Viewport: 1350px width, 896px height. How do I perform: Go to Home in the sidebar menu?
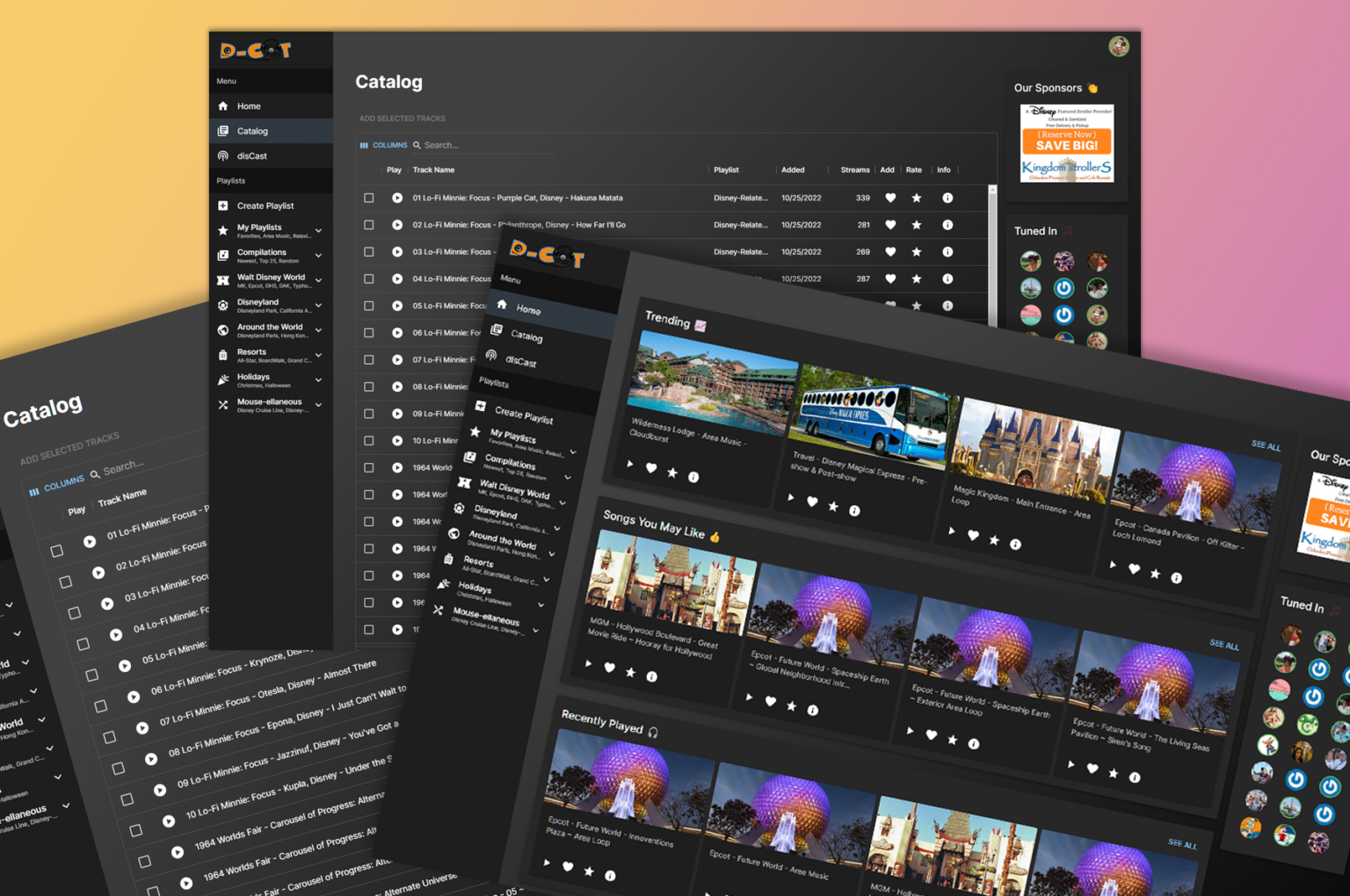coord(249,106)
